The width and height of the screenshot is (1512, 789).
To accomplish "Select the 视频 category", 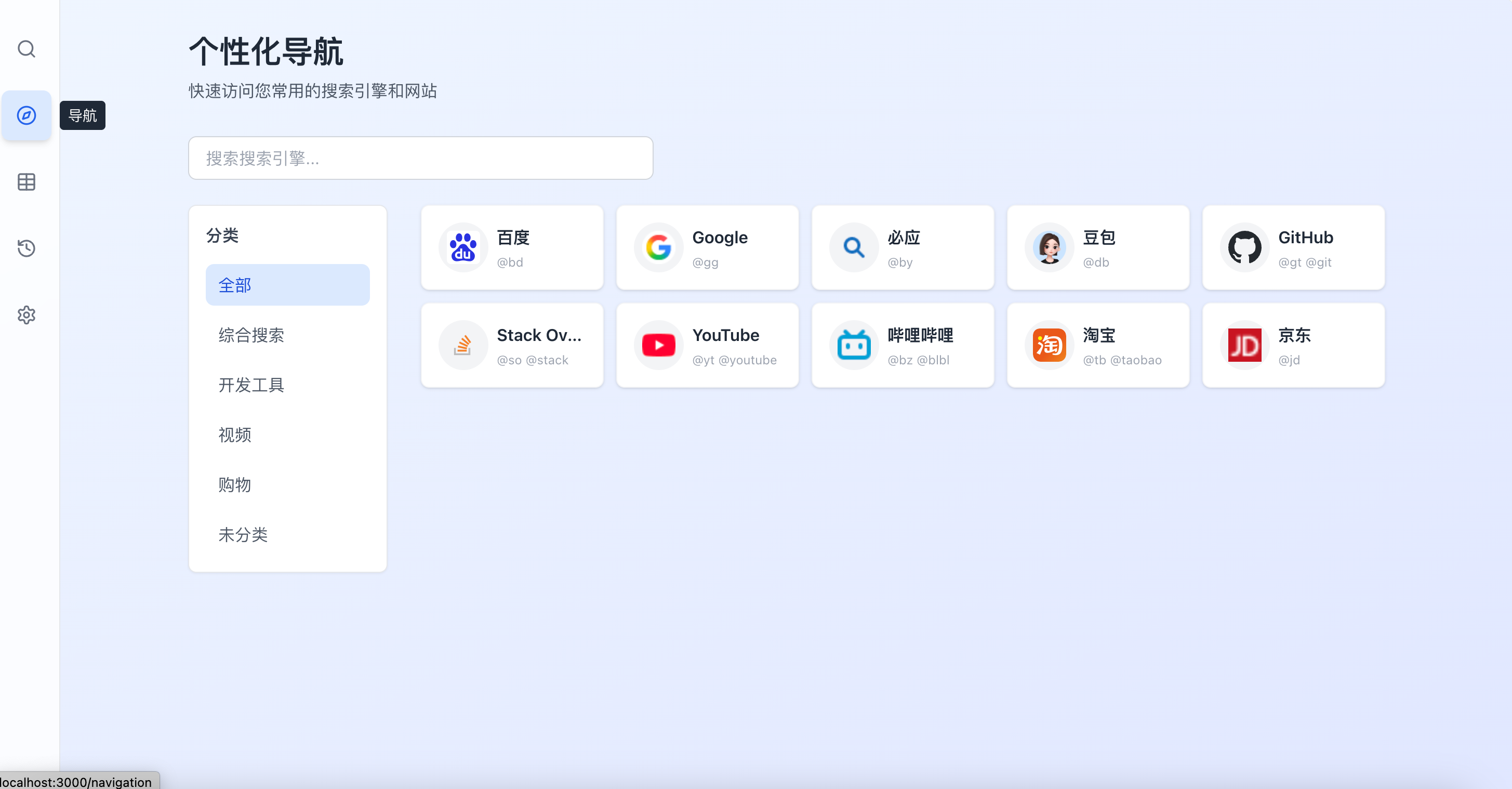I will tap(288, 435).
